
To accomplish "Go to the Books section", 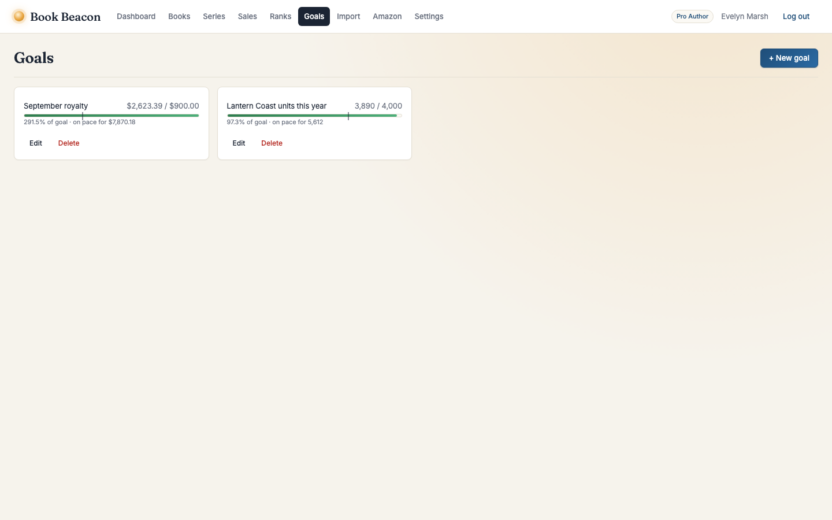I will (179, 16).
